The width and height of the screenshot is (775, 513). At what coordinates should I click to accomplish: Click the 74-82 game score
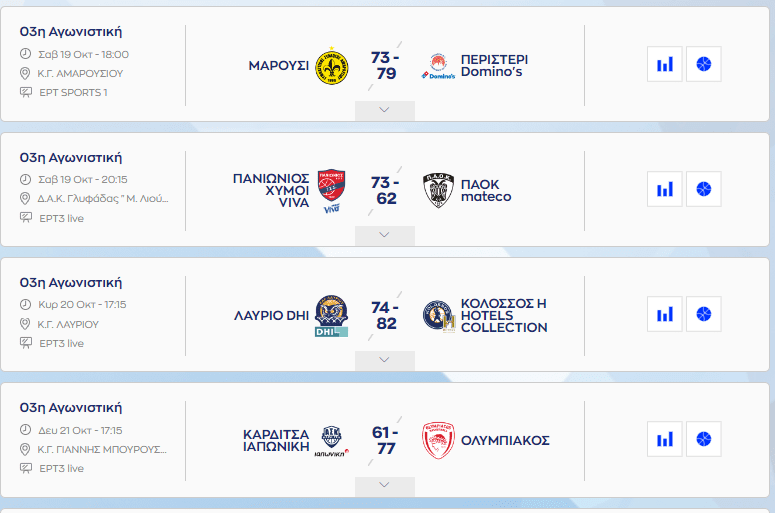(x=385, y=315)
